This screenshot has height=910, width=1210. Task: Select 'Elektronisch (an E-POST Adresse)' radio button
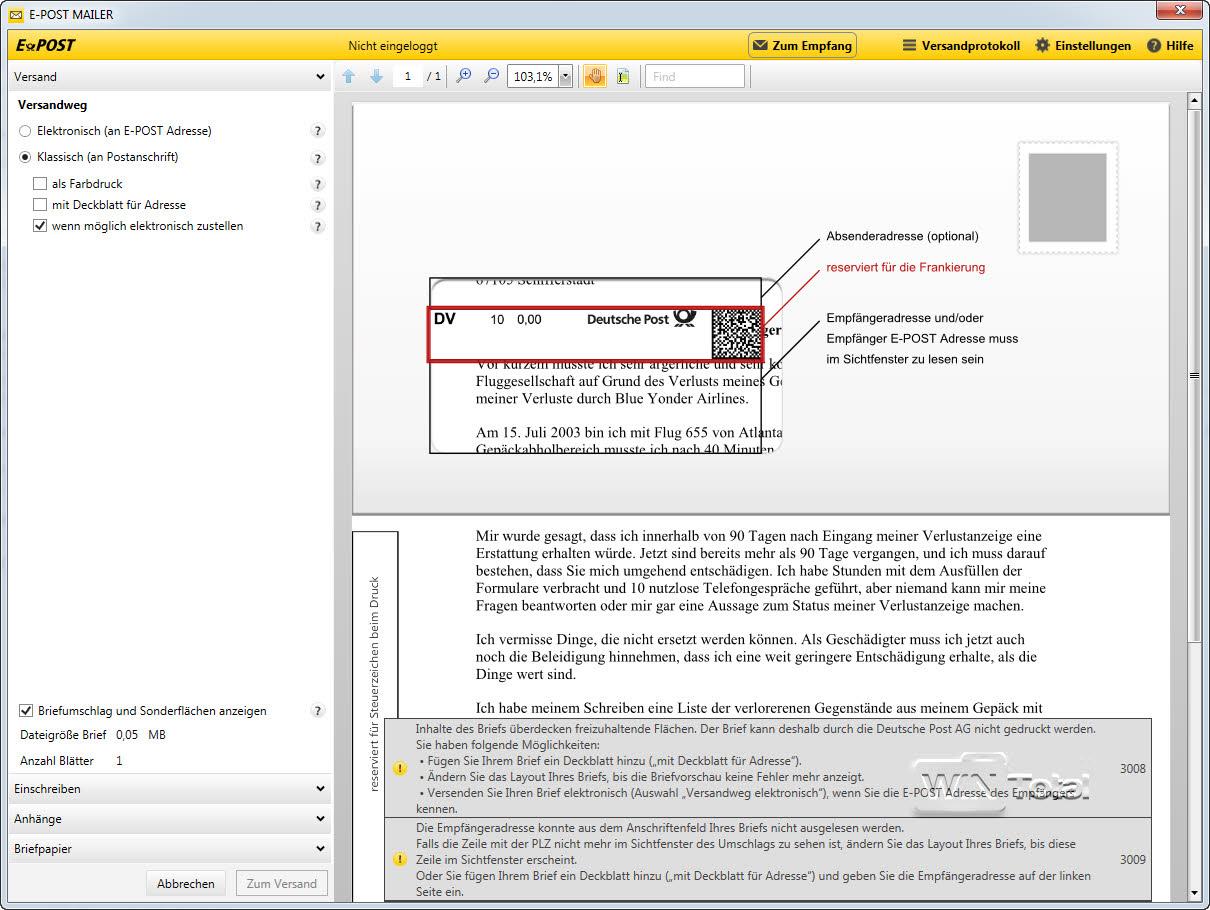point(26,131)
